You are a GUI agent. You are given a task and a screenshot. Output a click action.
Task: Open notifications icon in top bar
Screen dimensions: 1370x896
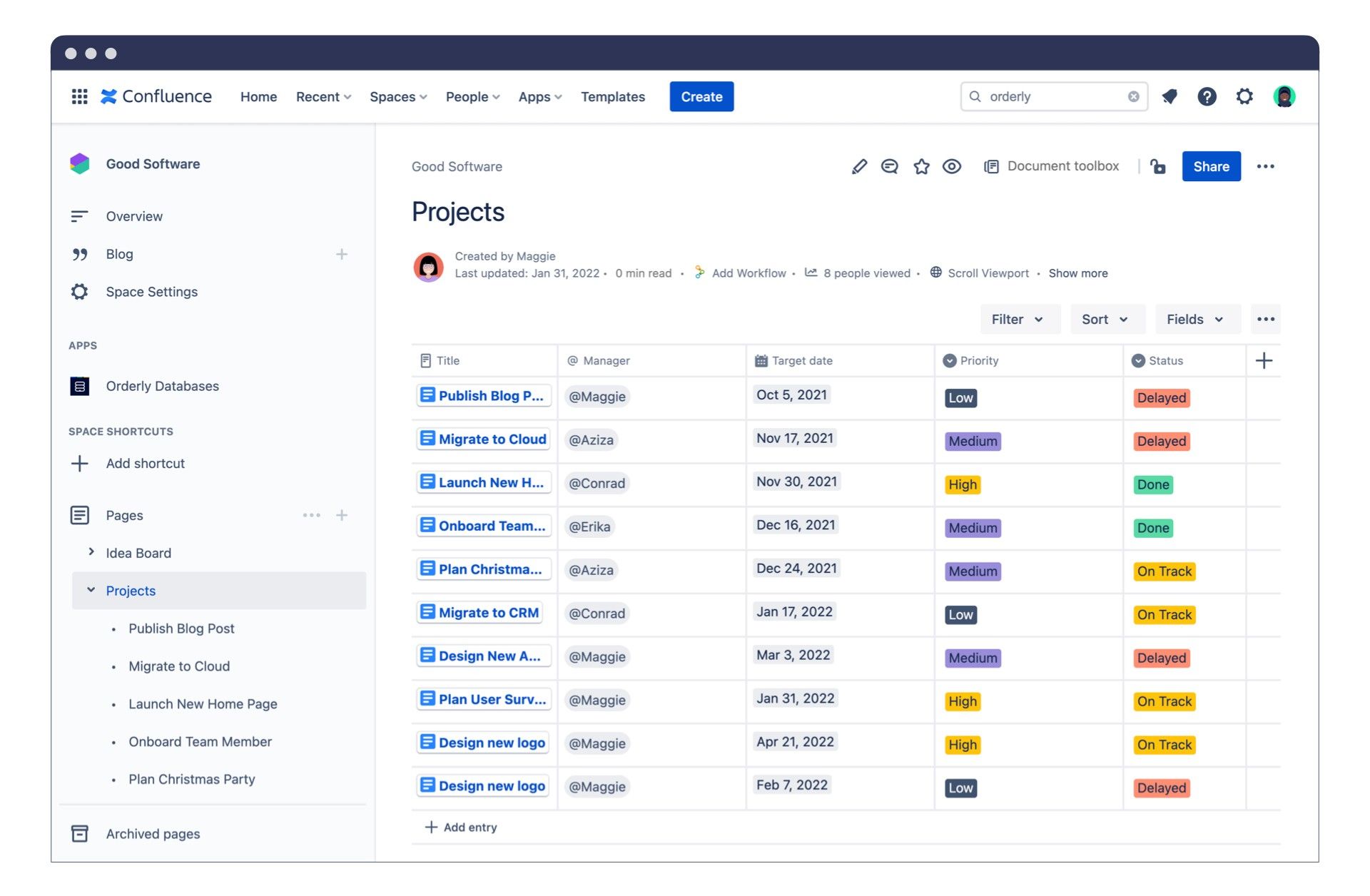coord(1169,96)
